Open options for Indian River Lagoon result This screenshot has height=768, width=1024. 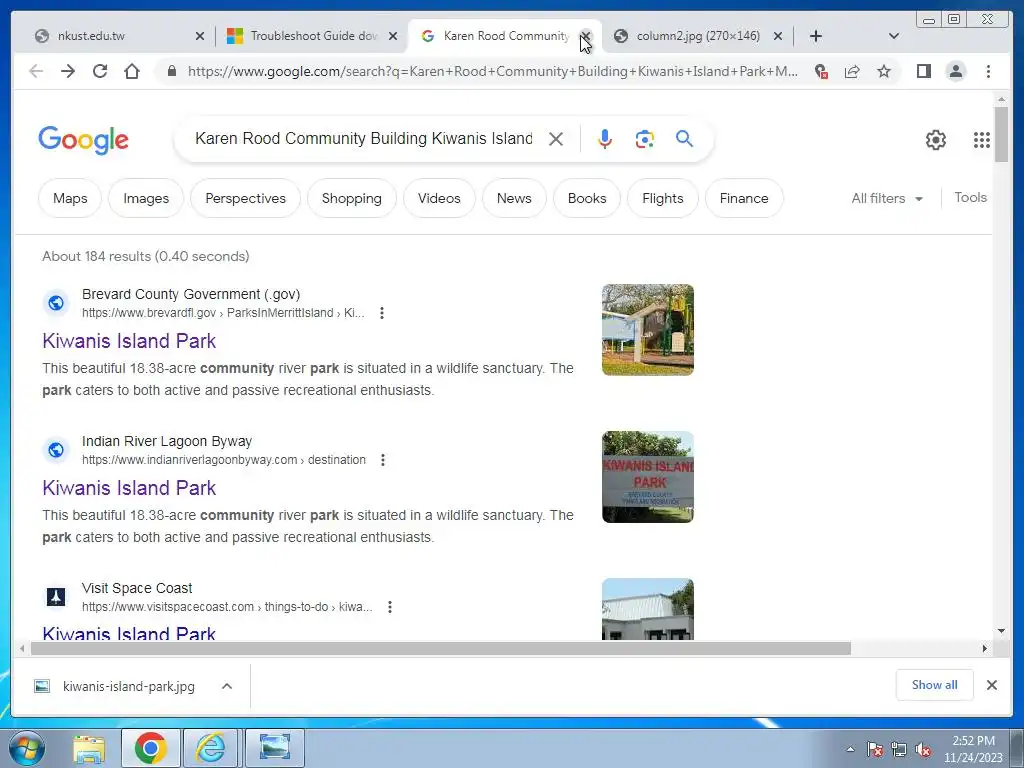click(383, 460)
